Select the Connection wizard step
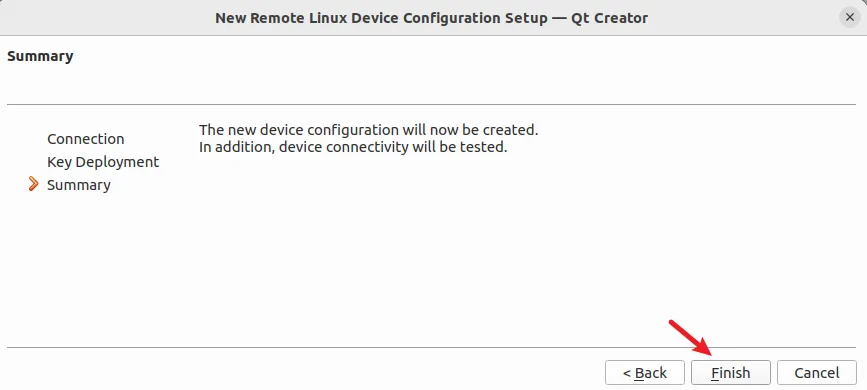This screenshot has width=867, height=390. pos(86,139)
